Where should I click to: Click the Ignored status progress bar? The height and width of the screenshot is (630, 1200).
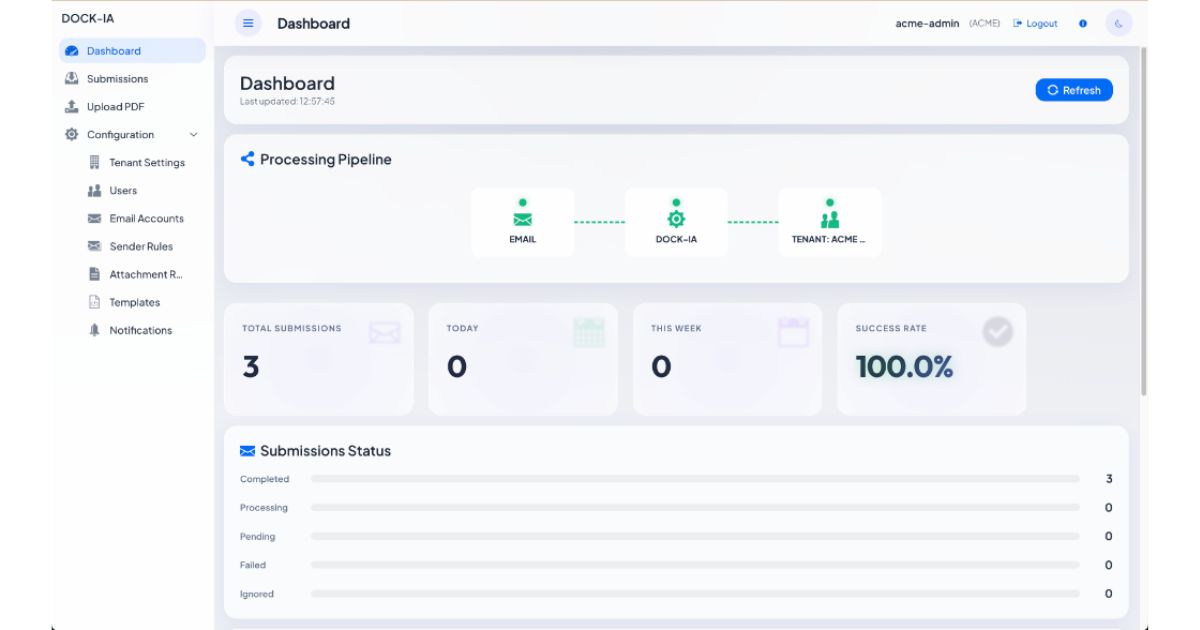point(695,594)
